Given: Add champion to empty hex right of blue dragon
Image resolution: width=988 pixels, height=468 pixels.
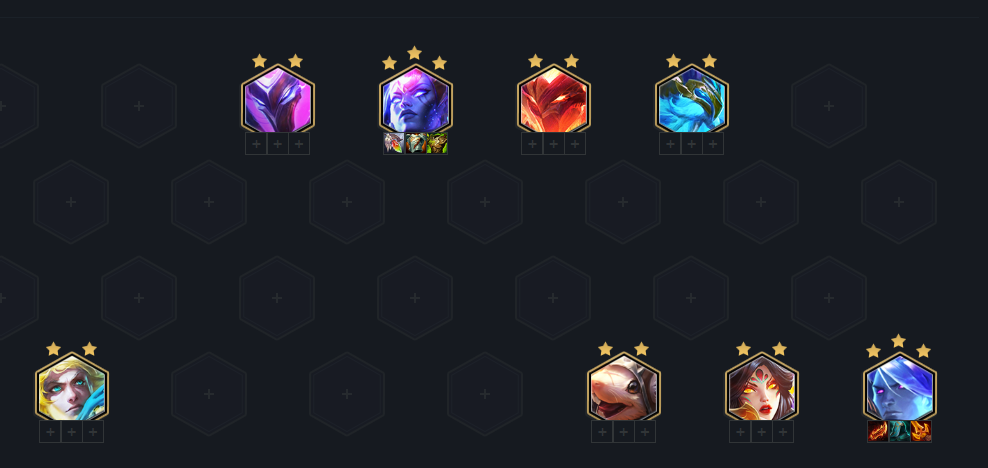Looking at the screenshot, I should (829, 106).
